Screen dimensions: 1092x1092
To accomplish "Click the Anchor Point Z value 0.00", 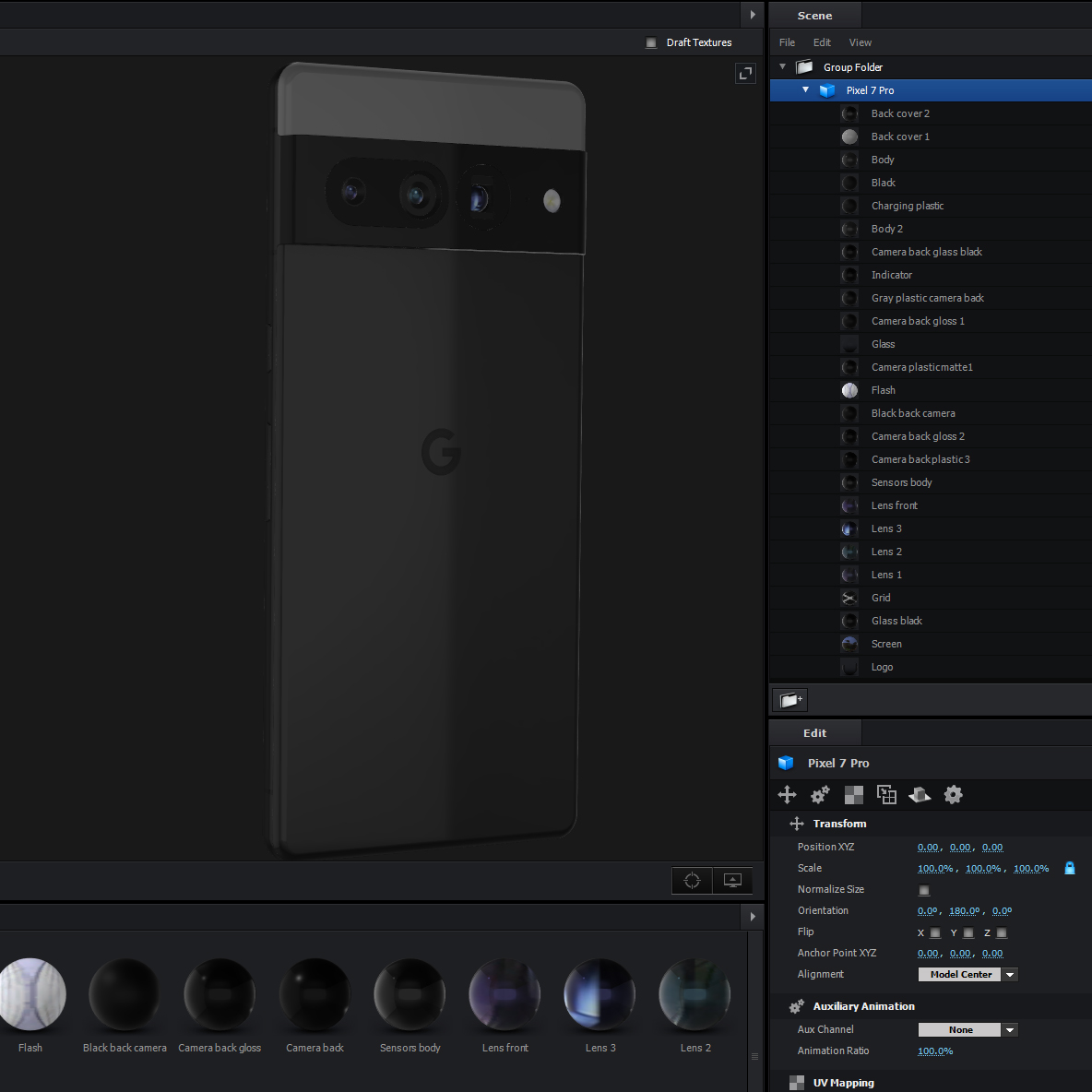I will [992, 954].
